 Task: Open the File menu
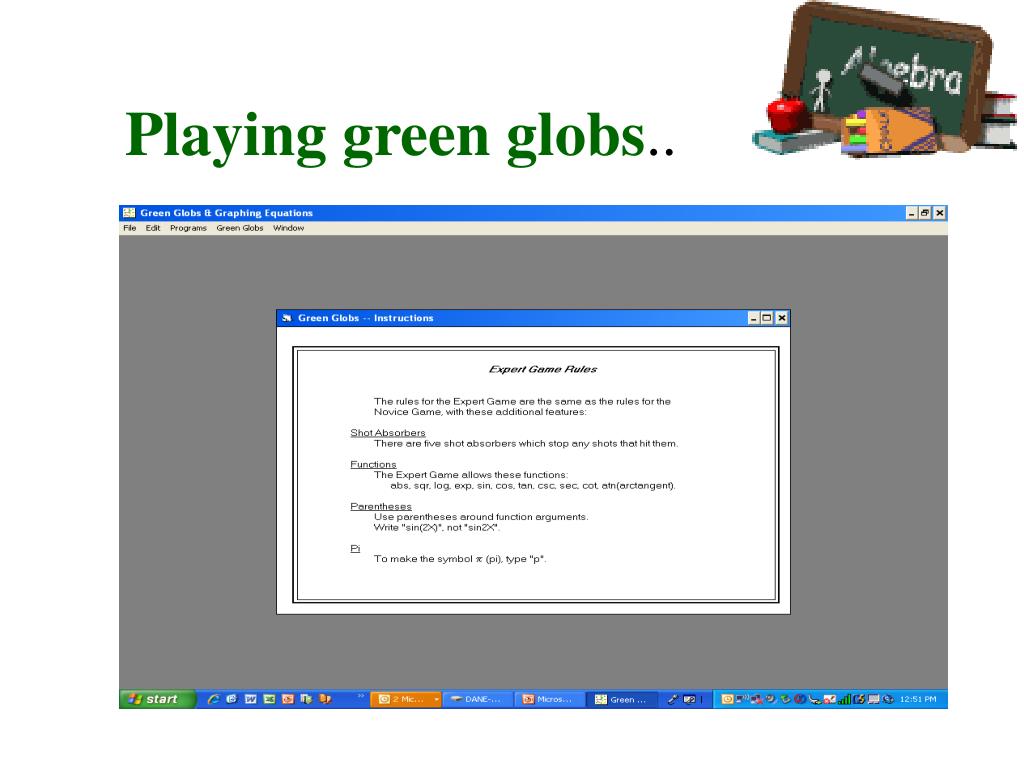point(129,228)
